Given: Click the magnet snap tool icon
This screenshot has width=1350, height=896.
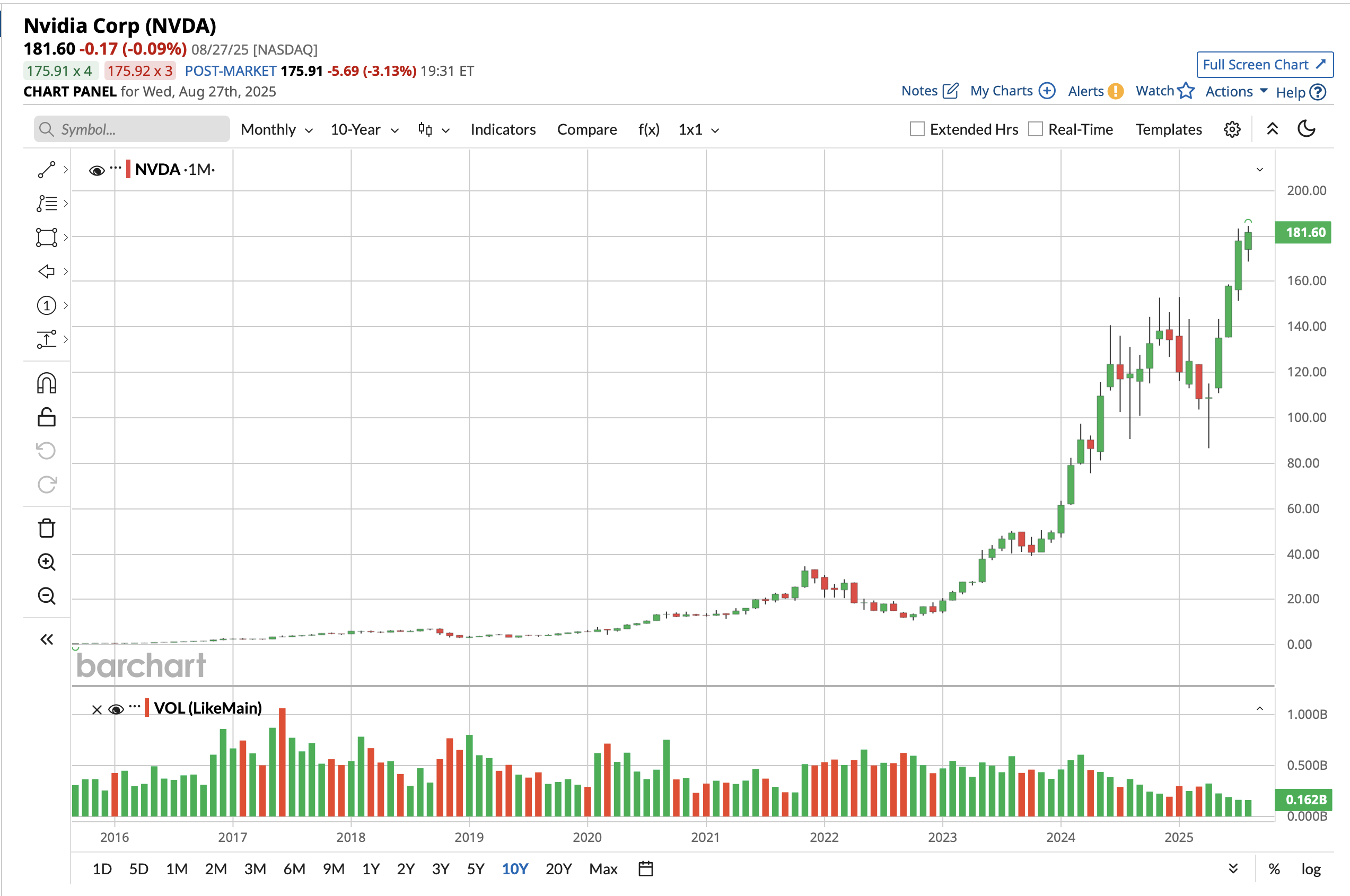Looking at the screenshot, I should click(x=46, y=383).
